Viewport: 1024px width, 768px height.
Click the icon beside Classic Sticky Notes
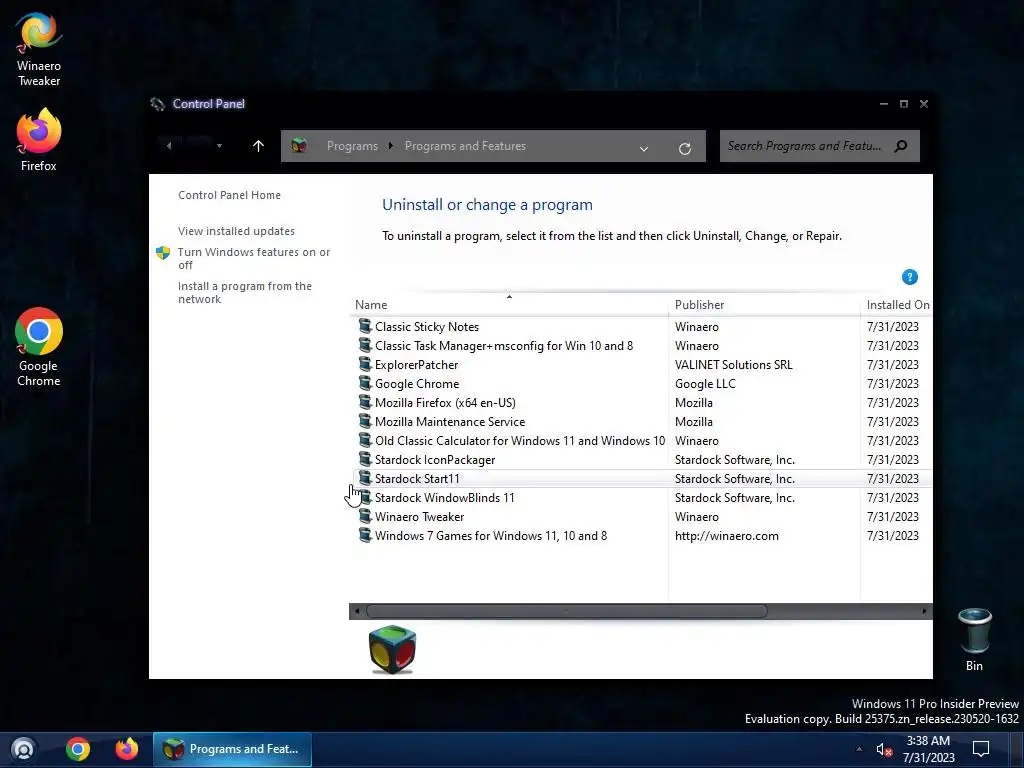(x=365, y=326)
